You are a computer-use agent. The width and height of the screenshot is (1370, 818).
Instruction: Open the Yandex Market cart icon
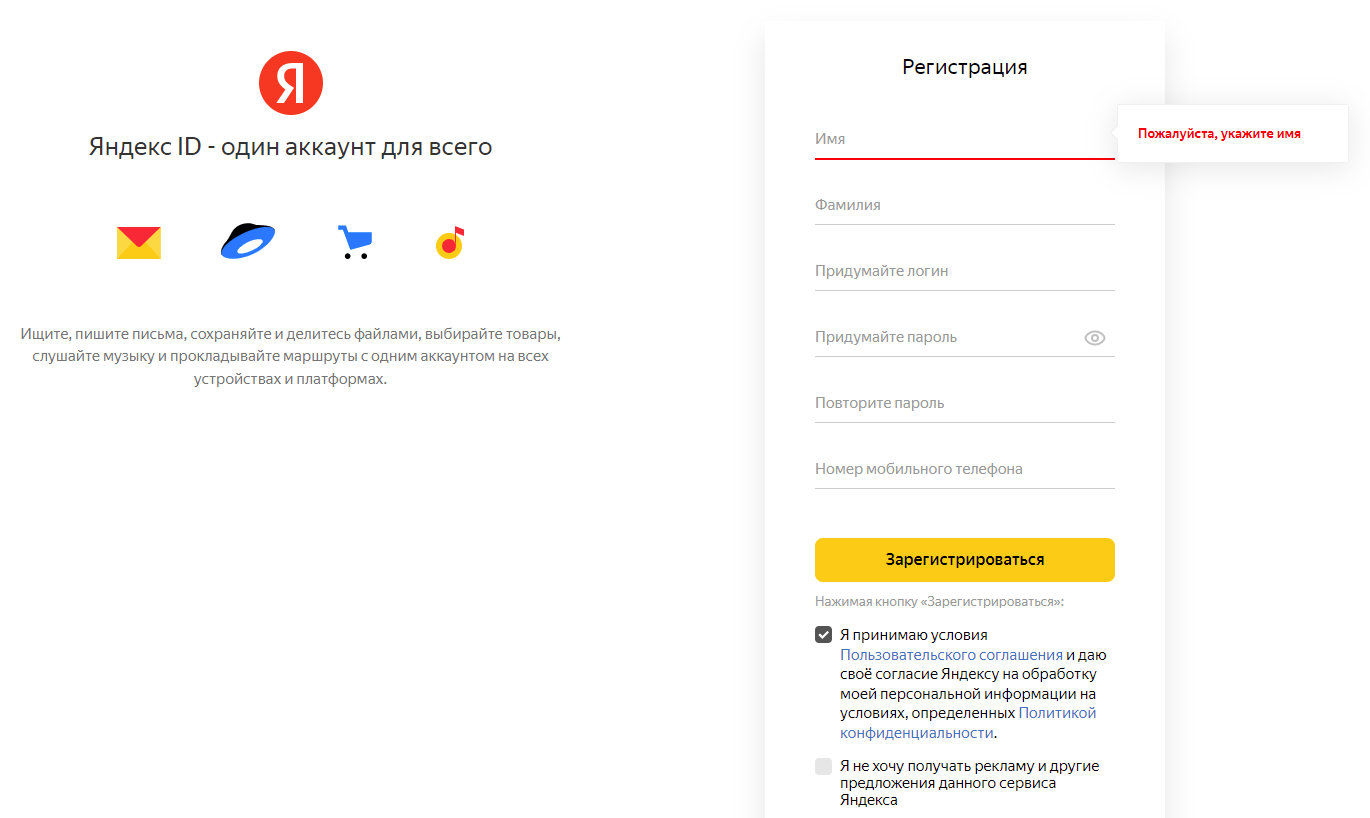coord(354,243)
